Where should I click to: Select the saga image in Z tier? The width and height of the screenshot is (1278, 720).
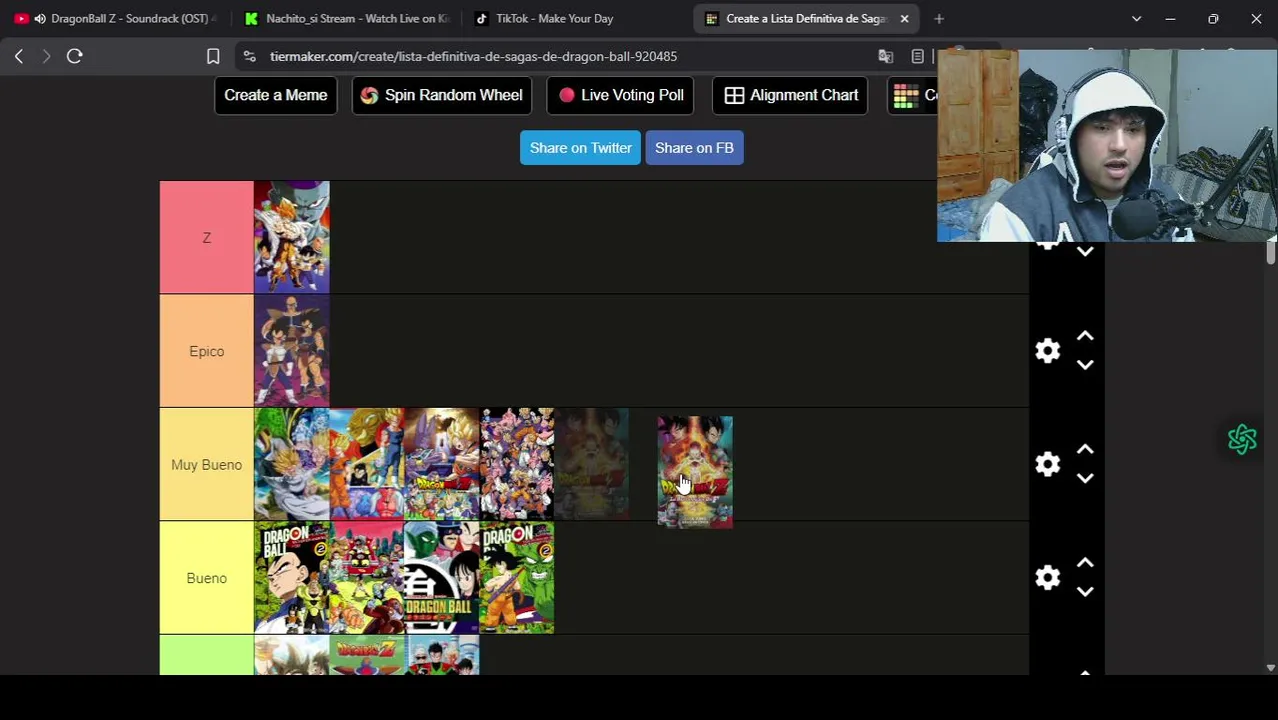(x=292, y=237)
